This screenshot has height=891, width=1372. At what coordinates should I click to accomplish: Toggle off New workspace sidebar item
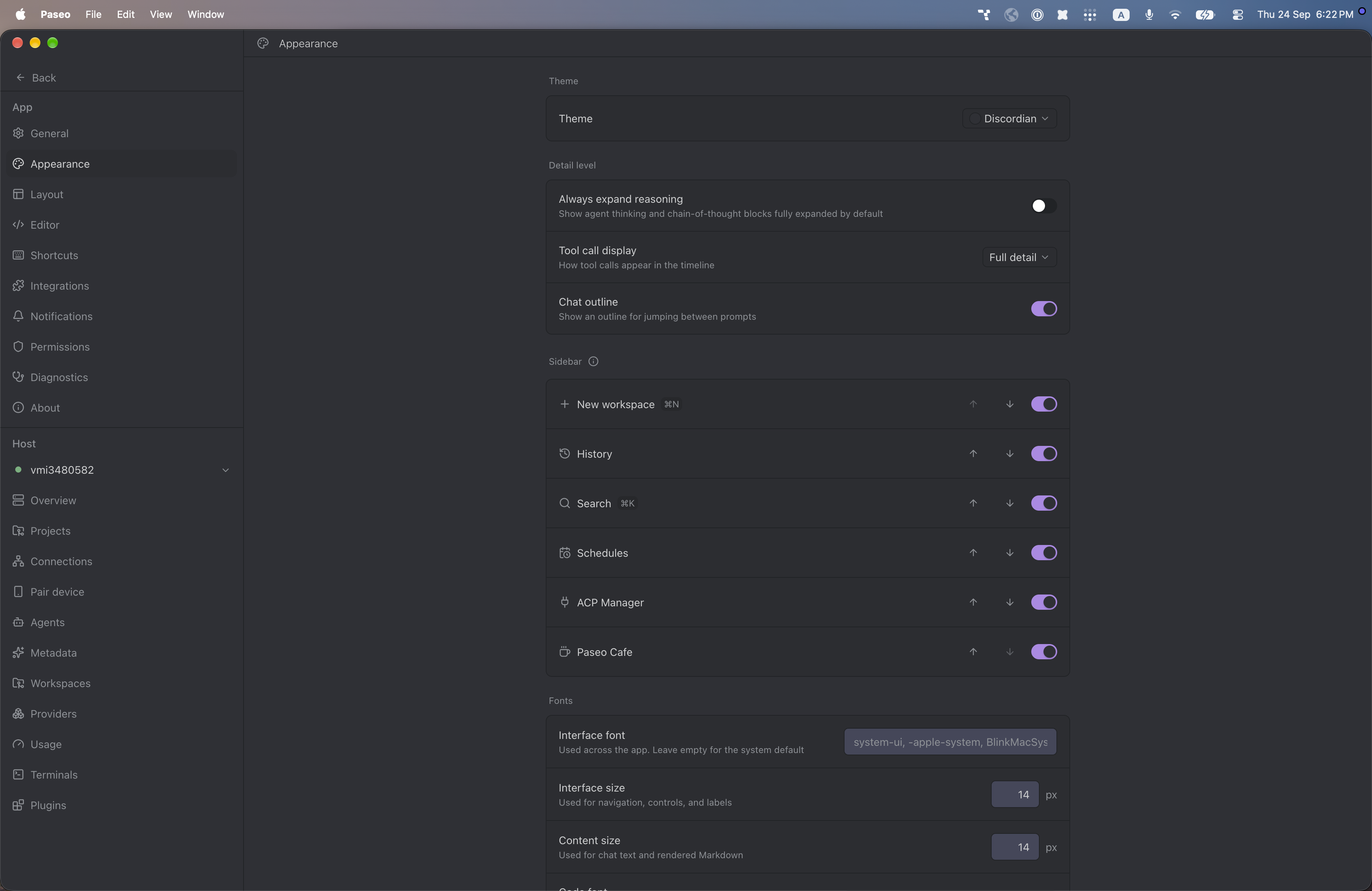click(x=1043, y=404)
